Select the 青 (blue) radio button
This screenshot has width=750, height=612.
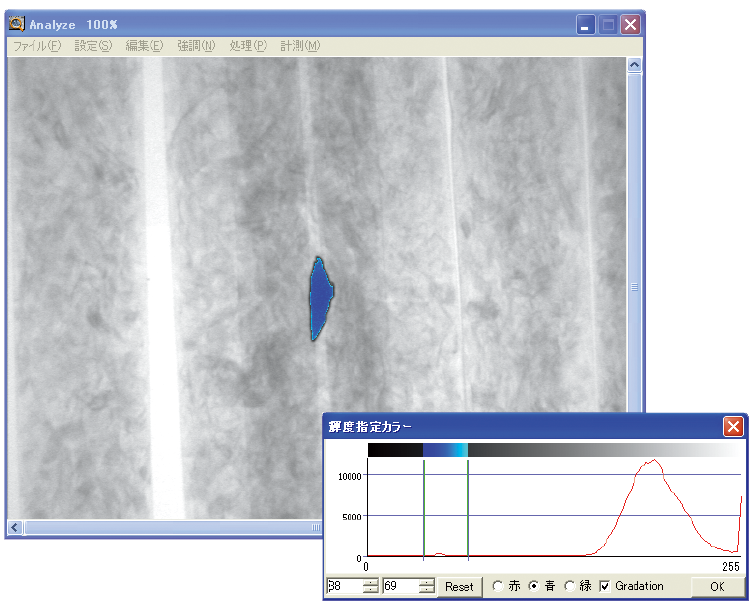click(x=534, y=586)
